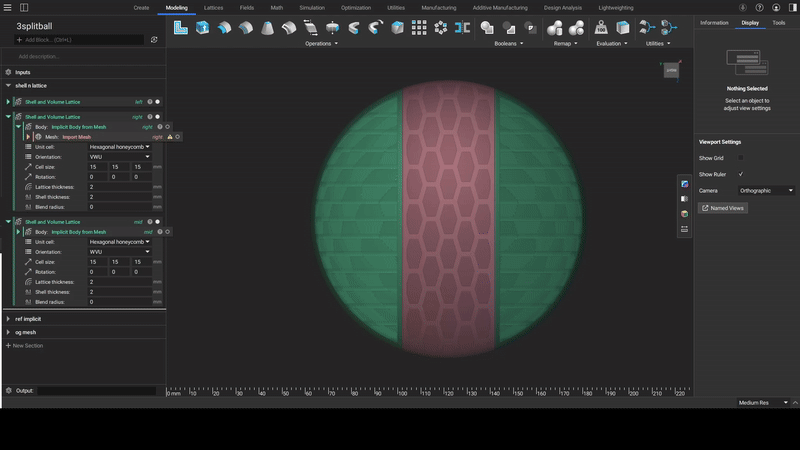
Task: Click the Shell tool icon in the ribbon
Action: pyautogui.click(x=181, y=28)
